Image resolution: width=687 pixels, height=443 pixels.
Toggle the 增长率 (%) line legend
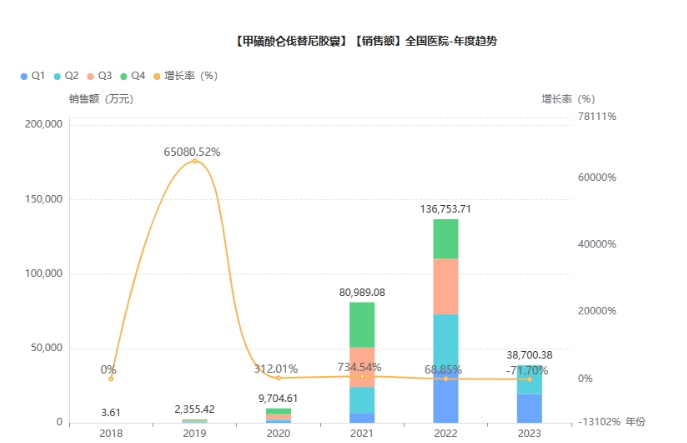coord(187,75)
